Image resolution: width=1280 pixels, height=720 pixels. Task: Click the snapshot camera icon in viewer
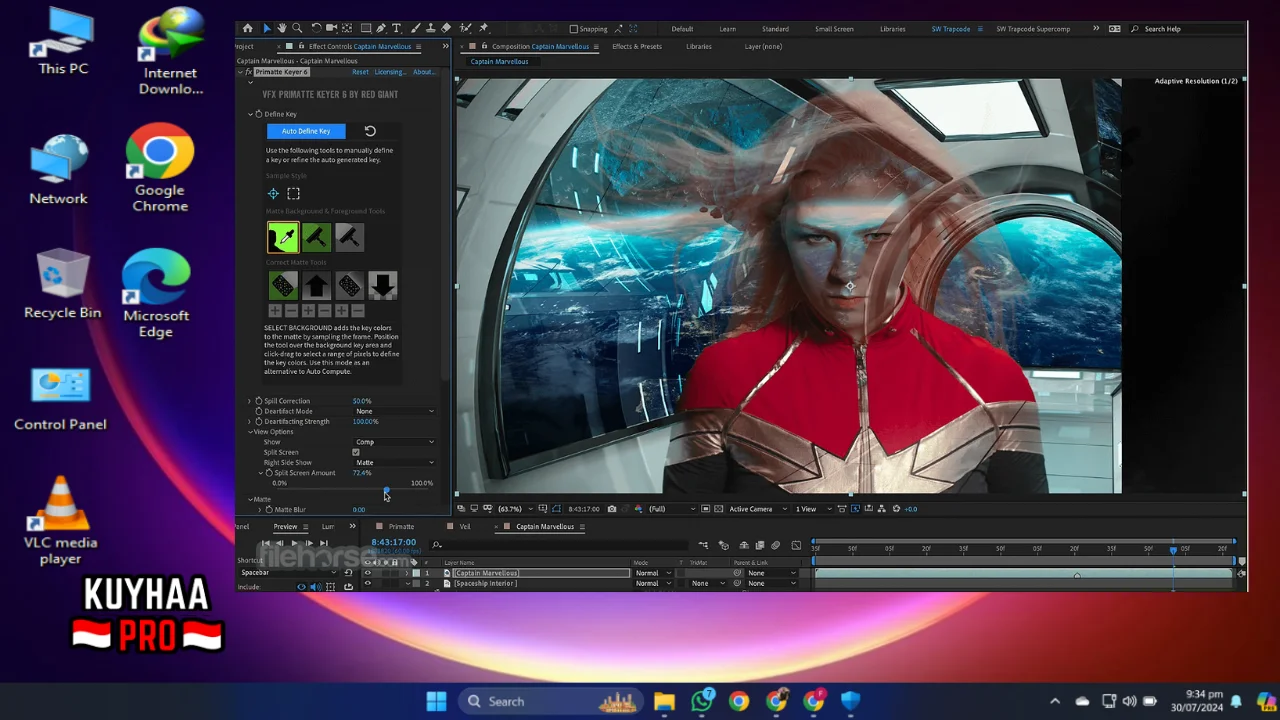click(612, 509)
